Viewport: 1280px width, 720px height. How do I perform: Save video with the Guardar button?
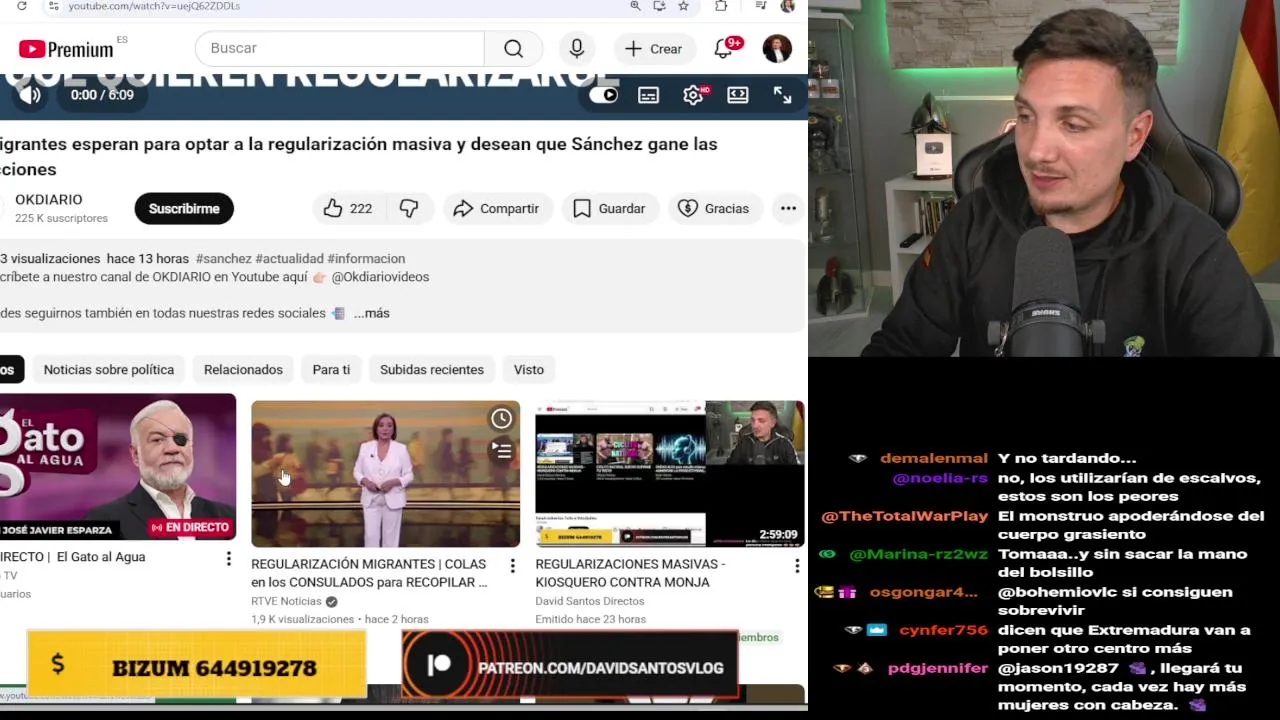609,208
